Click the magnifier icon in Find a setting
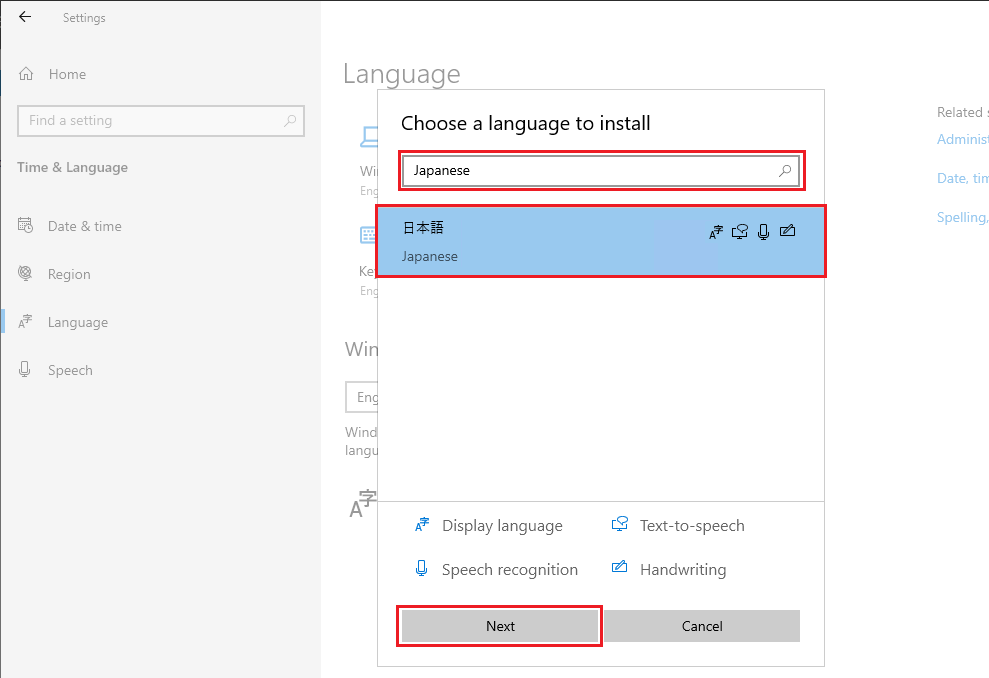 pyautogui.click(x=290, y=120)
